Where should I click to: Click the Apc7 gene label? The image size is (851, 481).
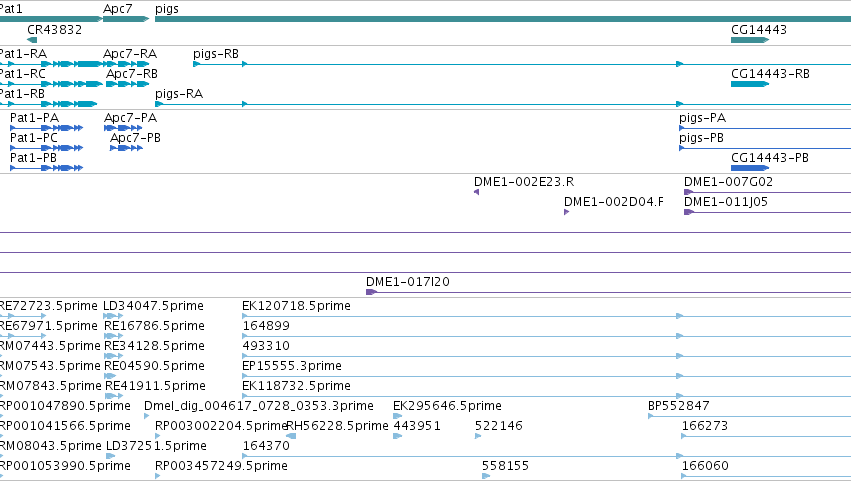(x=118, y=9)
